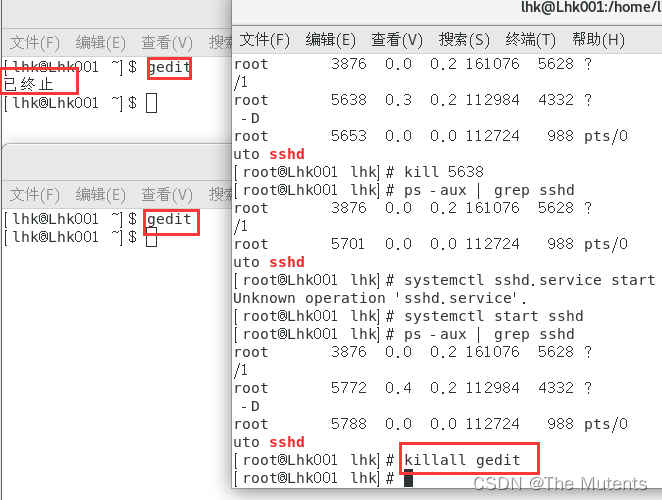Open 搜索(S) menu in front root terminal
662x500 pixels.
(x=464, y=40)
